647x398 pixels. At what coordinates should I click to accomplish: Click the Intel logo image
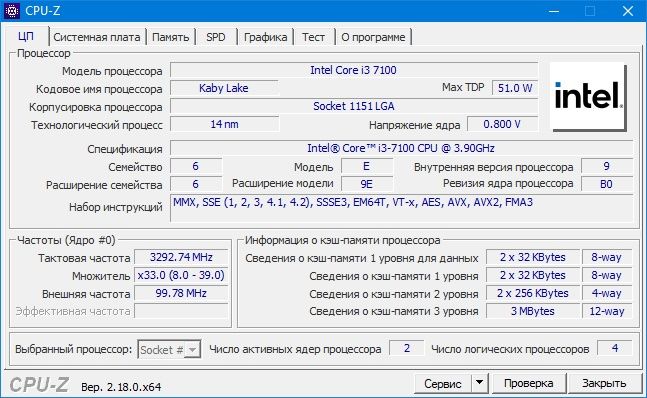tap(588, 97)
